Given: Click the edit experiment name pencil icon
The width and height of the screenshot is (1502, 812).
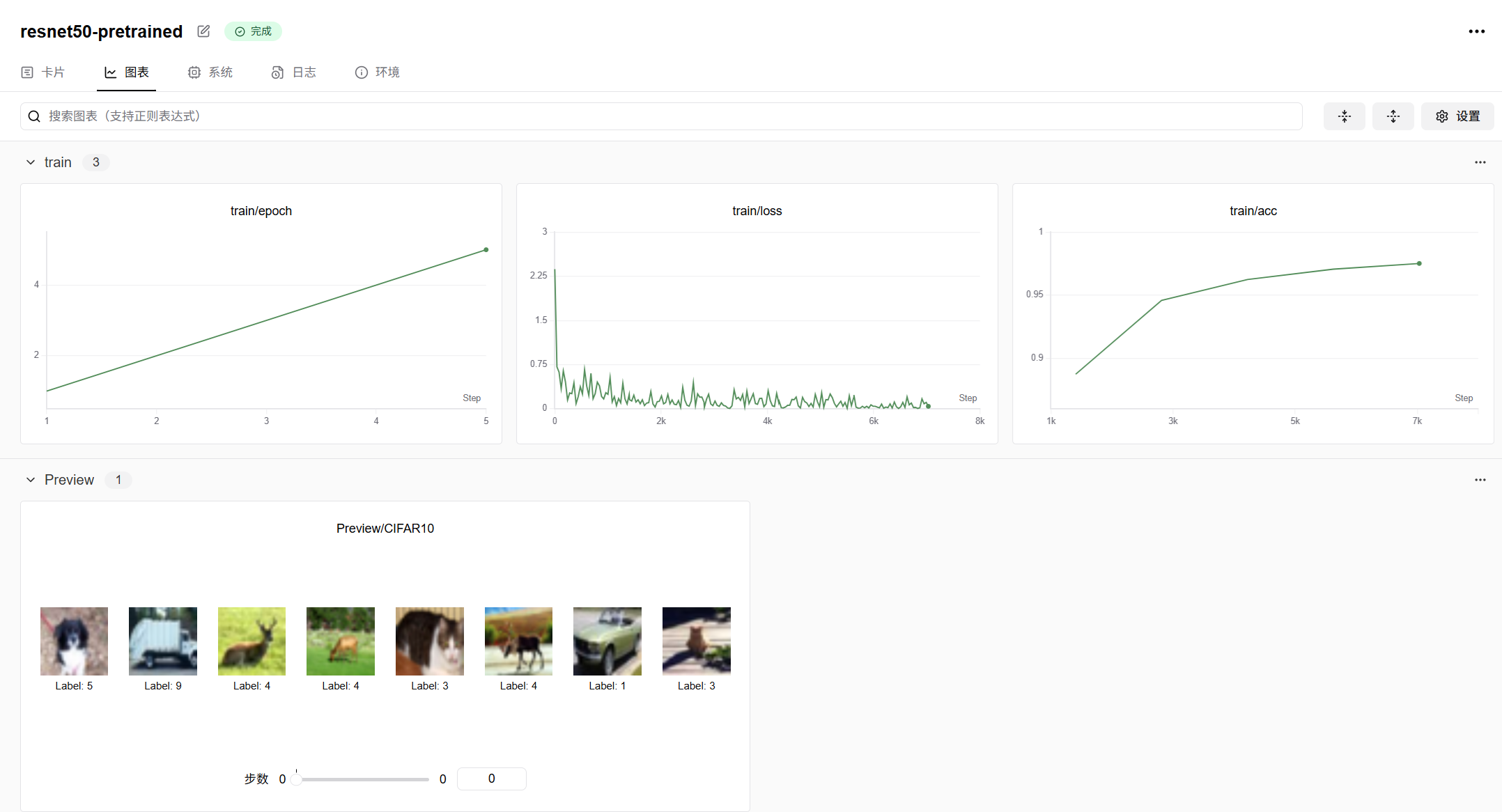Looking at the screenshot, I should pyautogui.click(x=203, y=31).
